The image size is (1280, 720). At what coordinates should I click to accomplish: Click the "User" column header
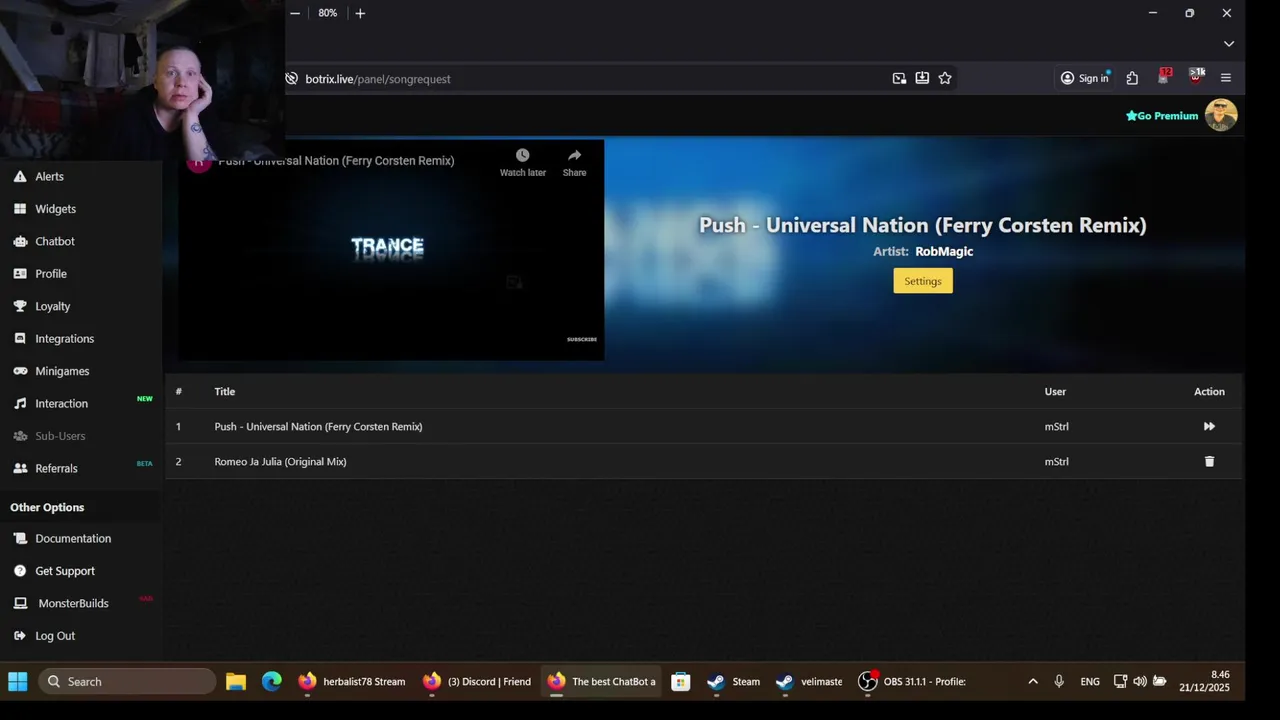[1056, 391]
